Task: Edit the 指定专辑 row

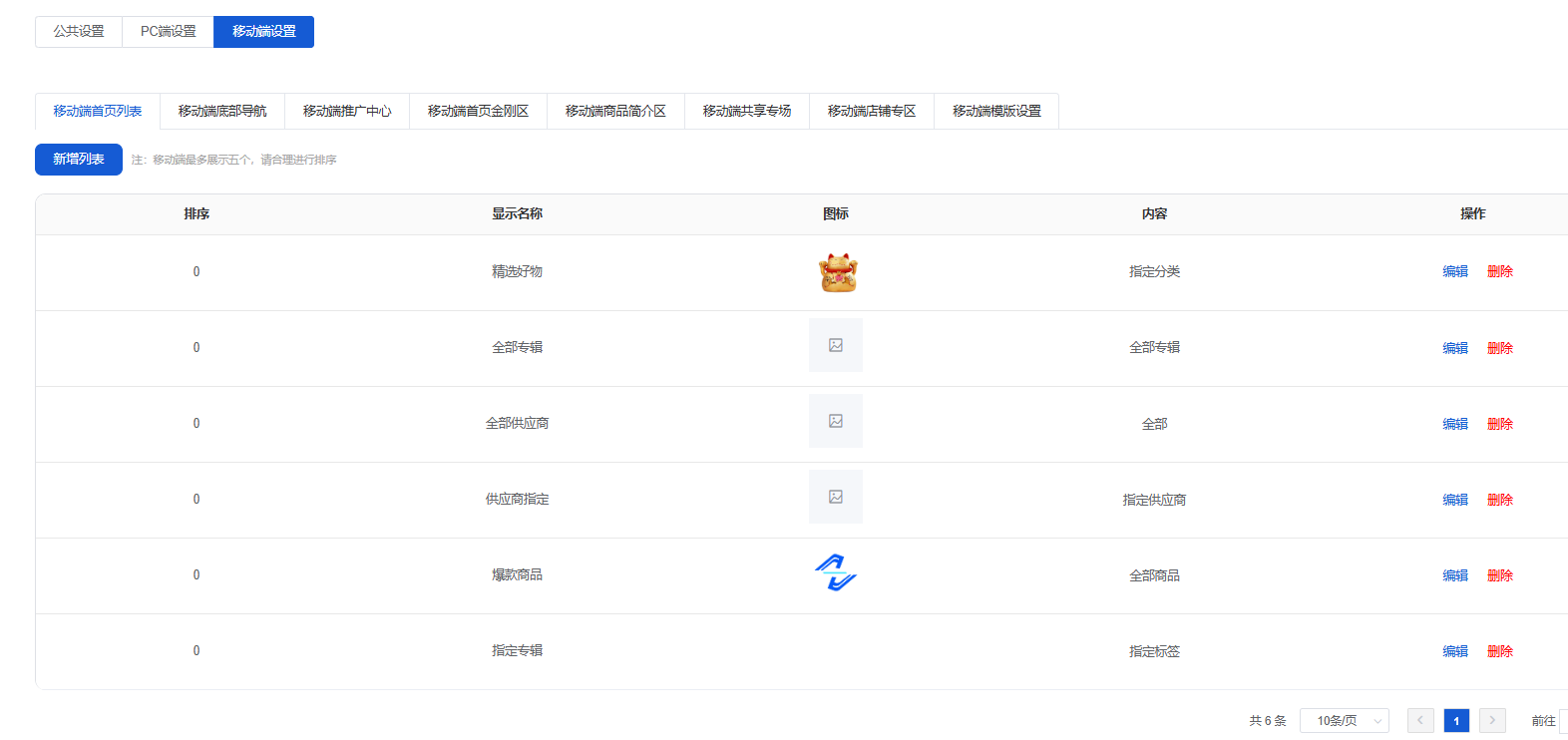Action: pyautogui.click(x=1455, y=651)
